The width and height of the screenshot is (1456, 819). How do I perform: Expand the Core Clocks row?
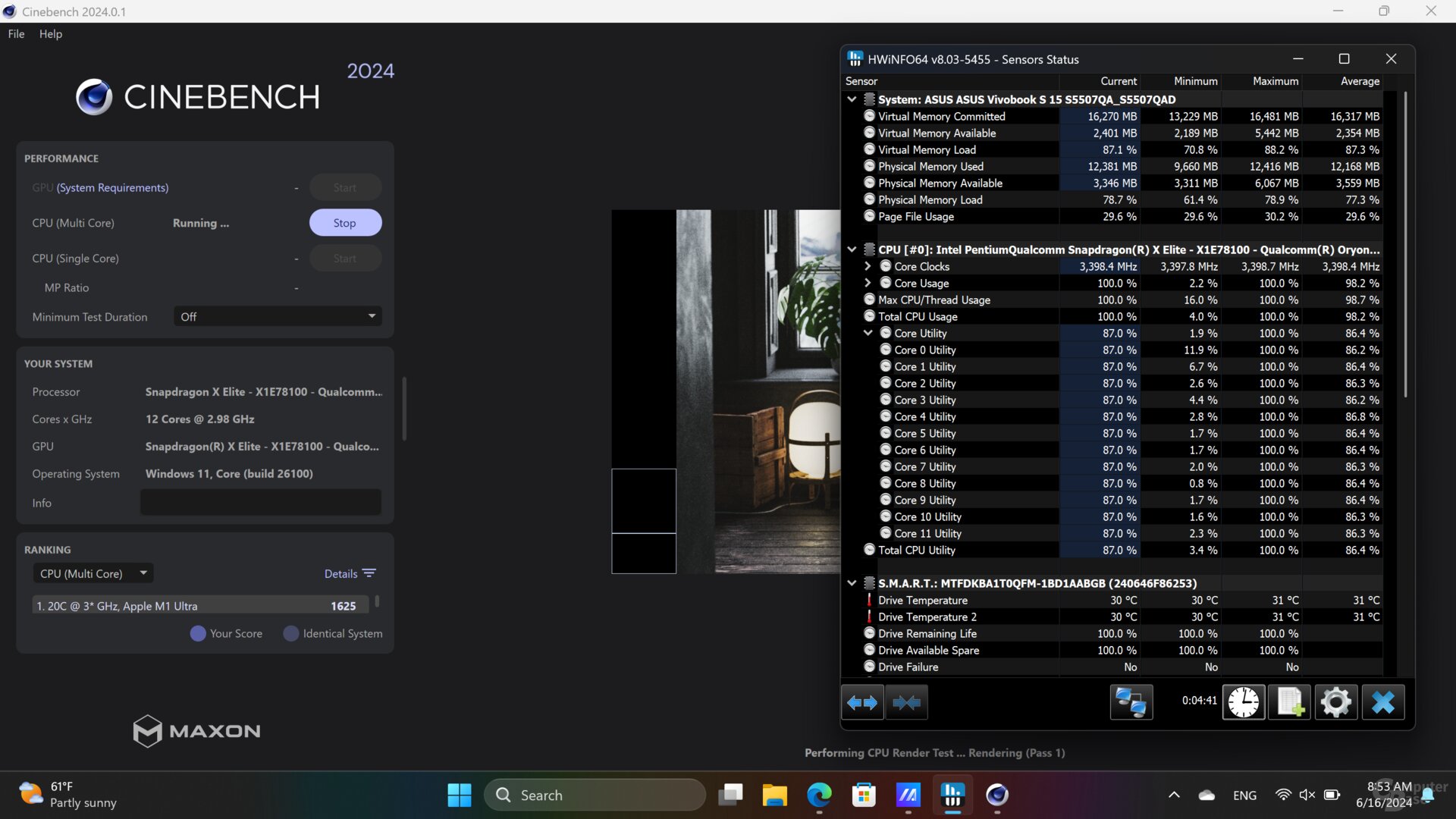[868, 266]
